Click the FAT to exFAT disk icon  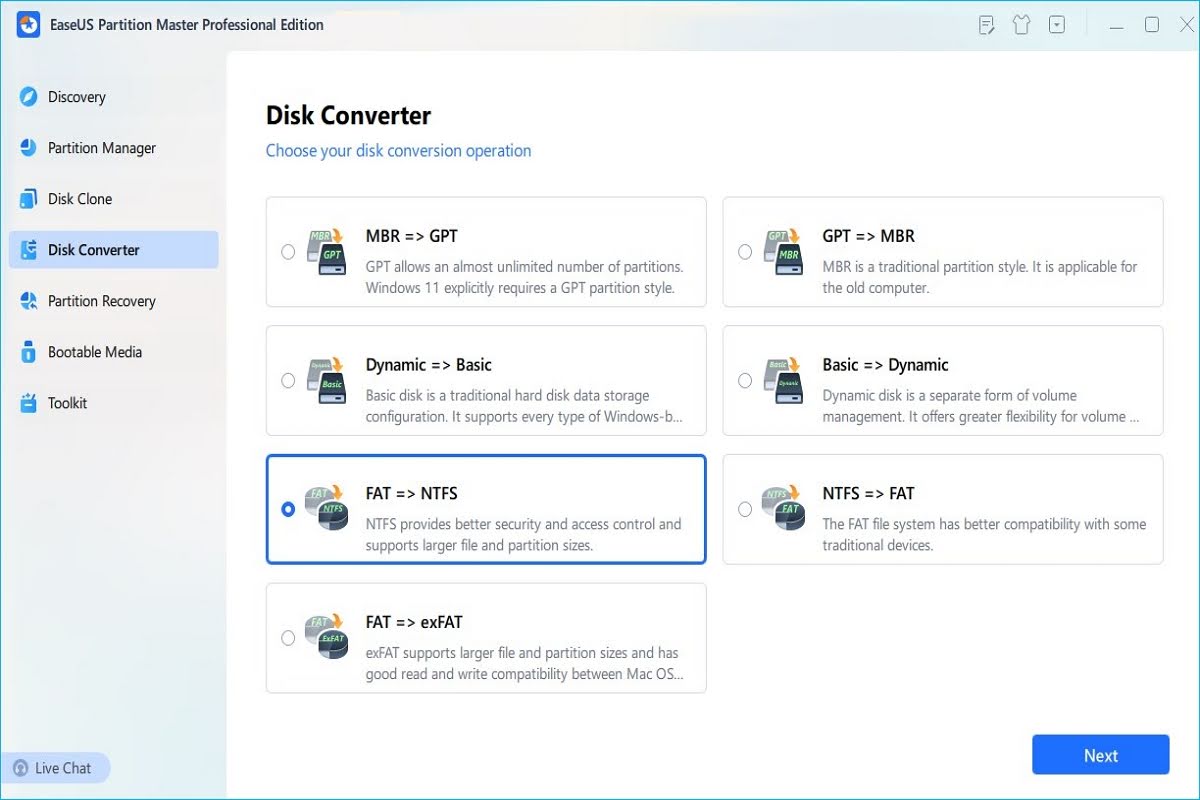pyautogui.click(x=327, y=637)
